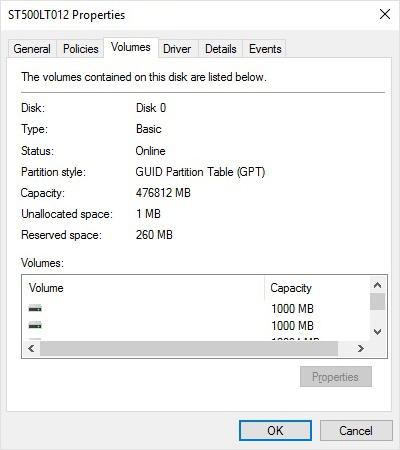Viewport: 400px width, 450px height.
Task: Click the Basic type value
Action: click(x=149, y=129)
